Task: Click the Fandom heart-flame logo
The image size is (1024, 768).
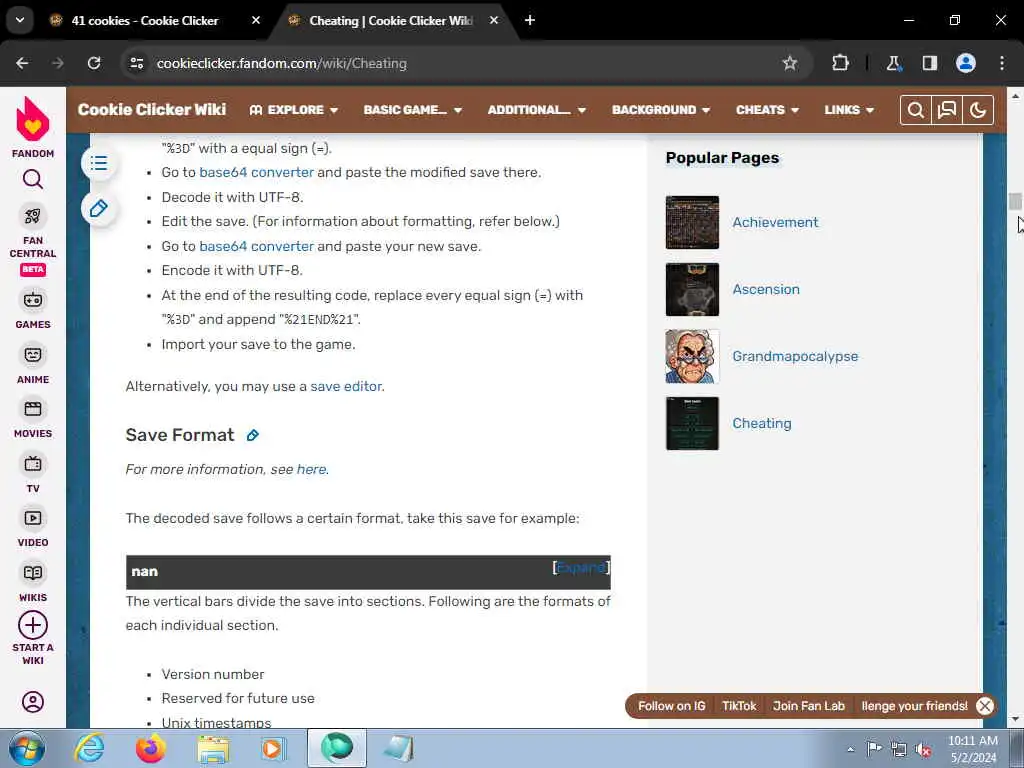Action: tap(33, 119)
